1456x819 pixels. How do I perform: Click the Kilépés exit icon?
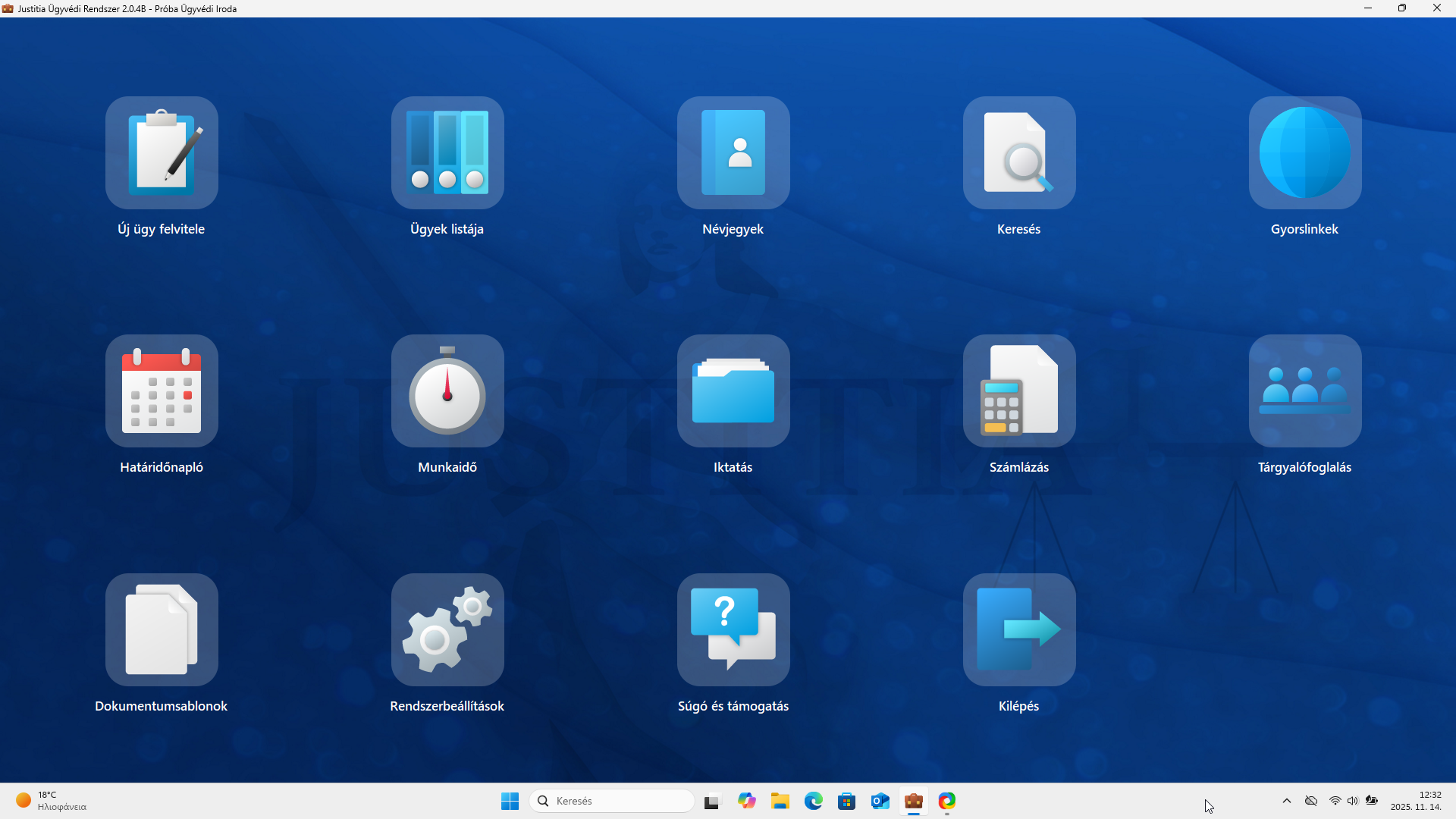pos(1019,629)
